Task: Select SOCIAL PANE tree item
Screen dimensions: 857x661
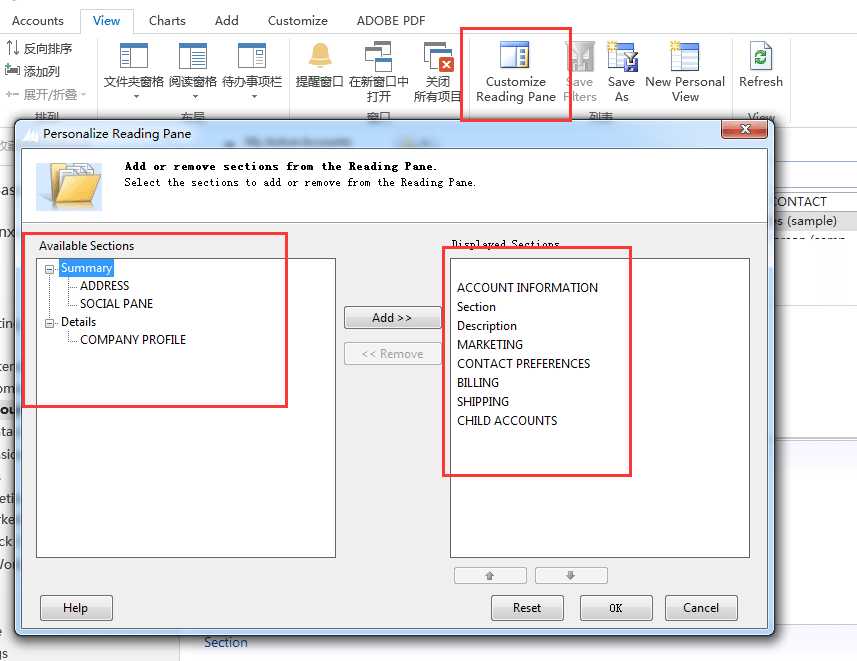Action: tap(116, 304)
